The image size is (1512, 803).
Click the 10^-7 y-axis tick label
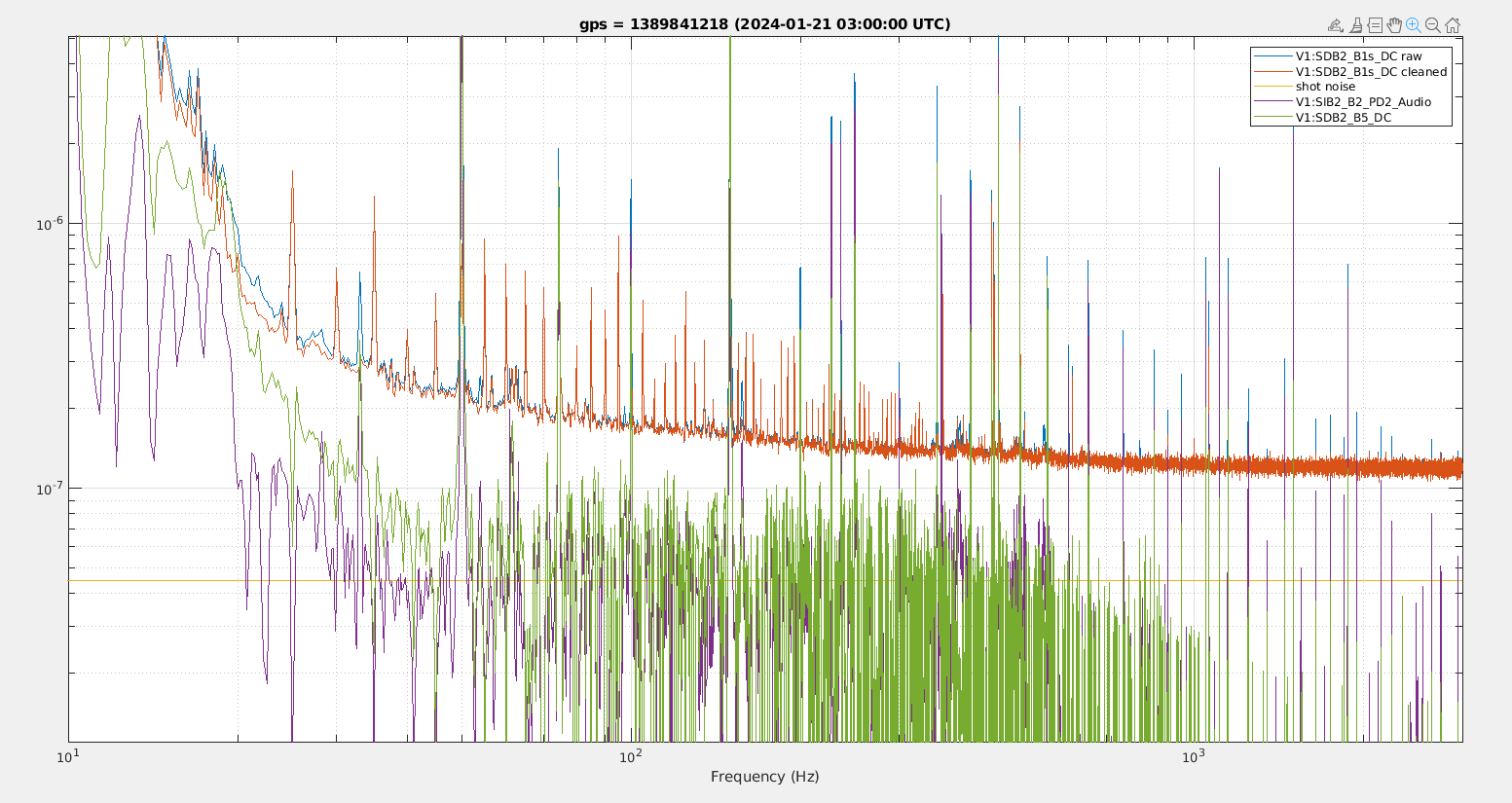coord(50,490)
